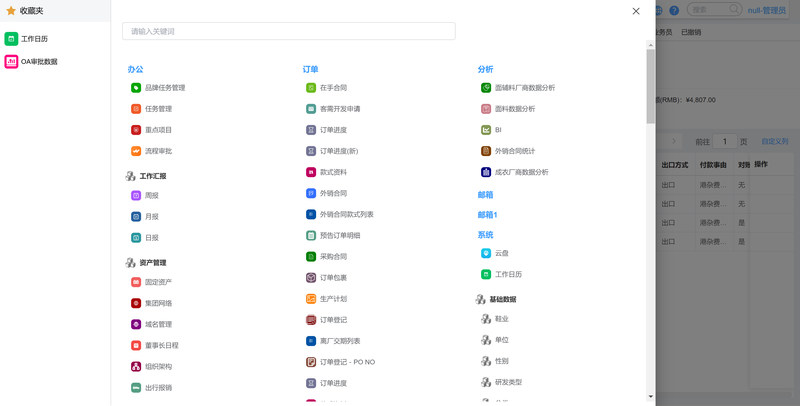Image resolution: width=800 pixels, height=406 pixels.
Task: Open the 订单进度(新) icon
Action: point(311,151)
